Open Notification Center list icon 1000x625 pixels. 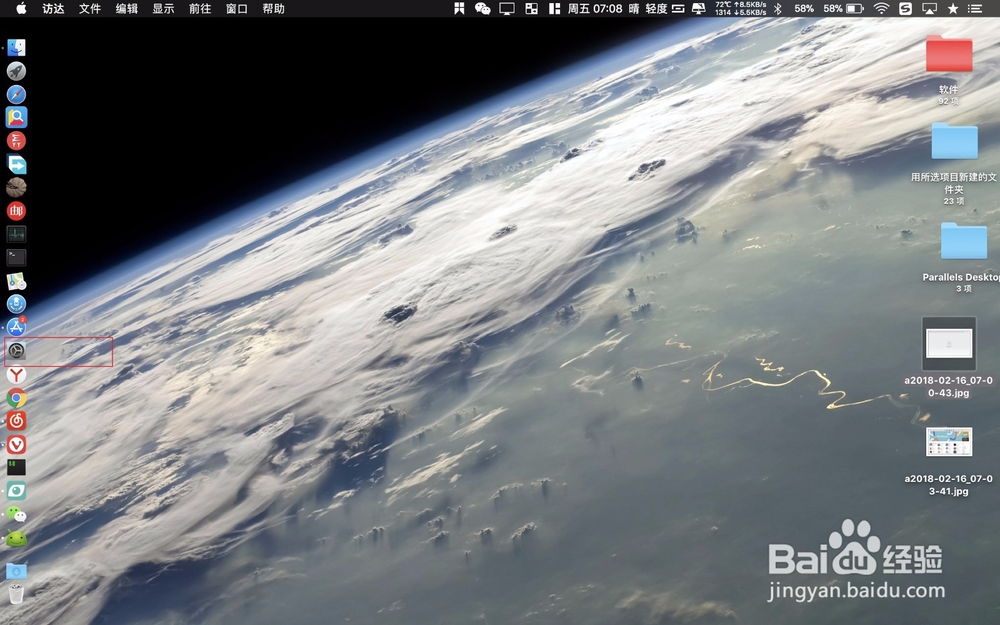tap(974, 8)
